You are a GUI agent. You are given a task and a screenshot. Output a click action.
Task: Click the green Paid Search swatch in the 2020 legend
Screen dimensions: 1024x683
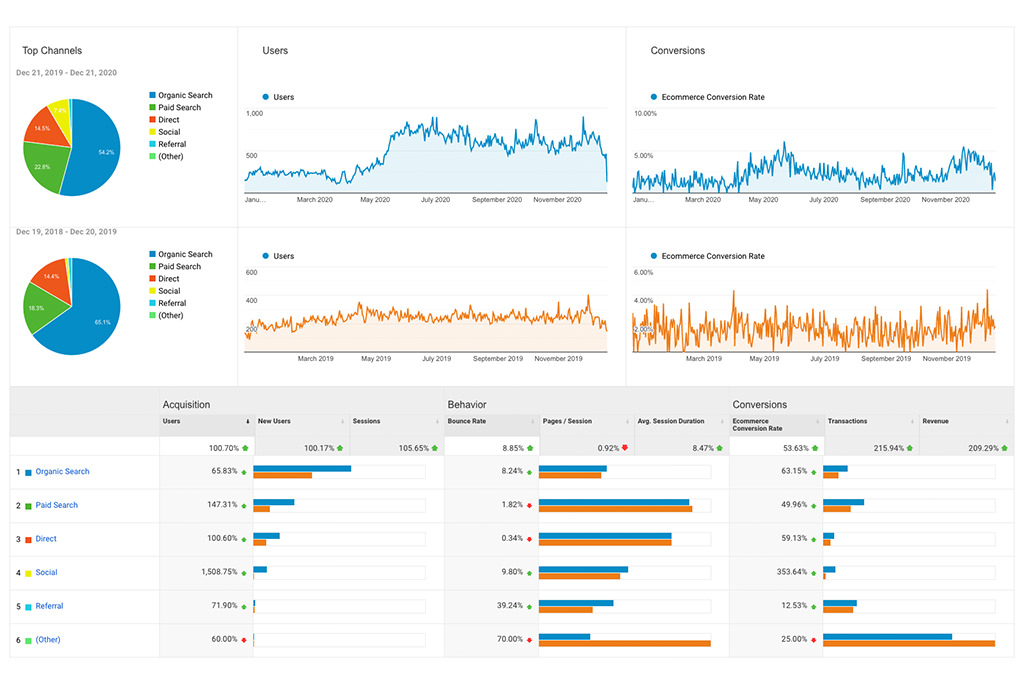coord(152,108)
